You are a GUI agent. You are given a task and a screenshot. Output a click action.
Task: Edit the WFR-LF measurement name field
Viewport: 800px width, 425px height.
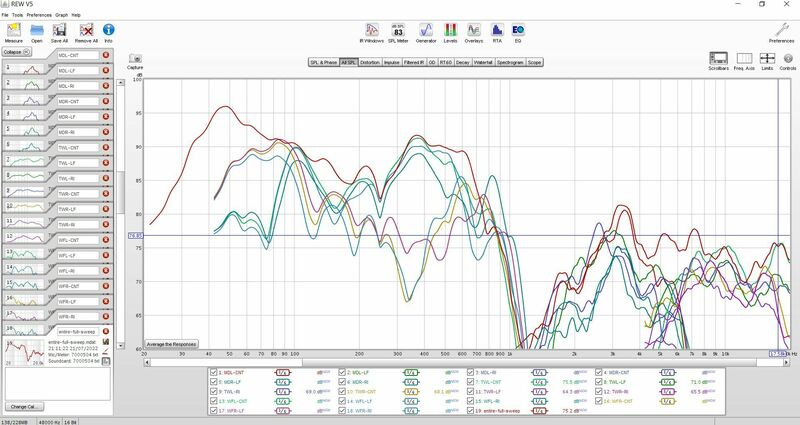coord(78,302)
